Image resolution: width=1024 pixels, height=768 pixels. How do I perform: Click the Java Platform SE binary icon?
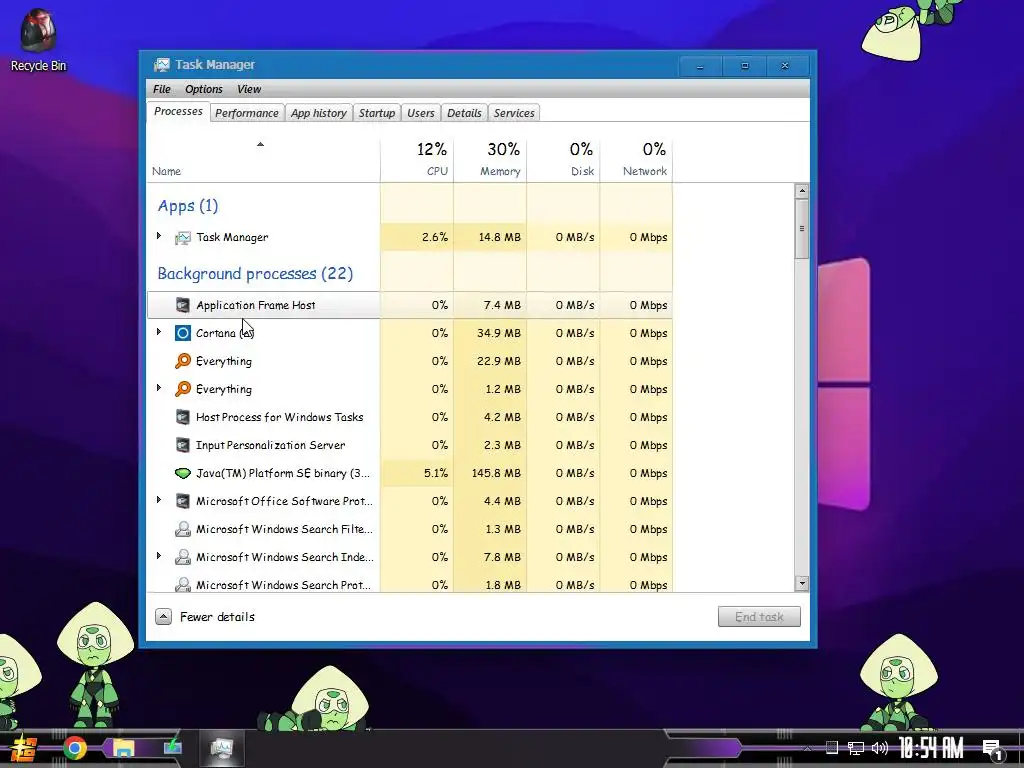pyautogui.click(x=183, y=473)
